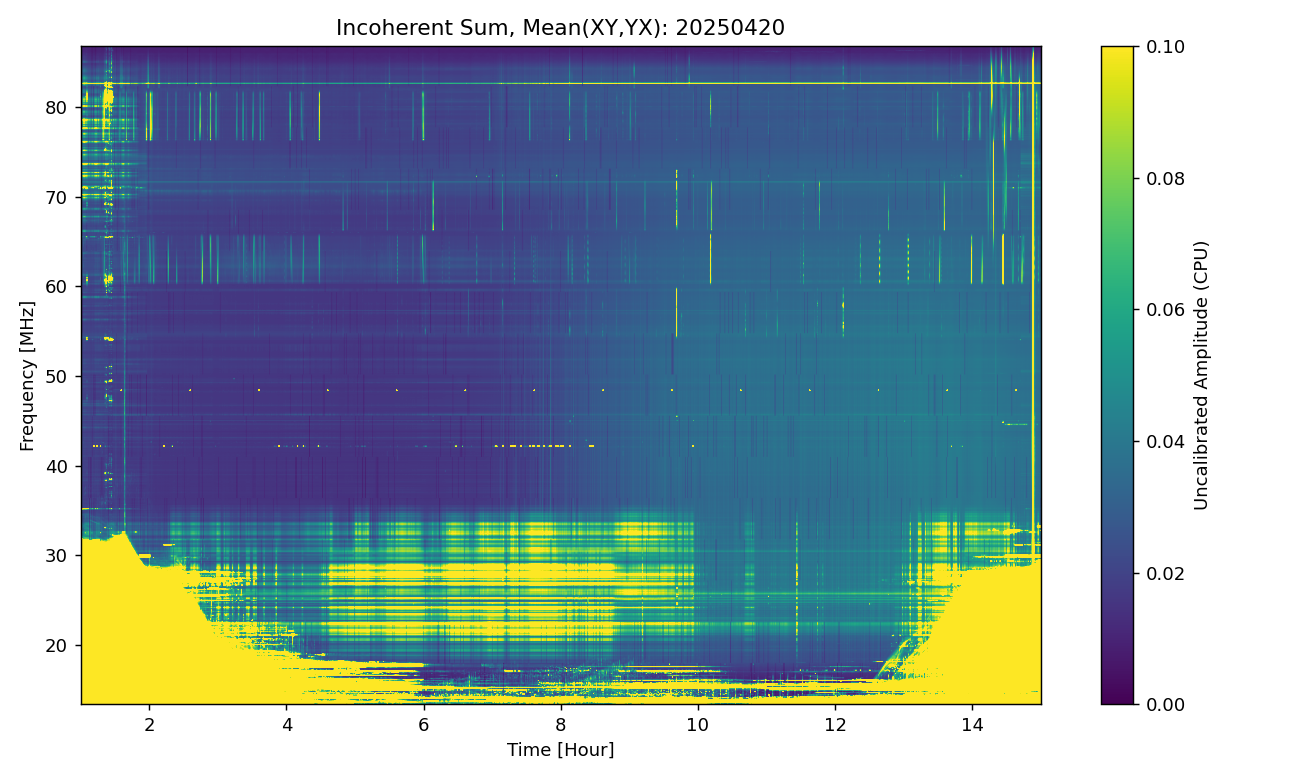Image resolution: width=1300 pixels, height=780 pixels.
Task: Click the bright vertical line near hour 15
Action: point(1033,300)
